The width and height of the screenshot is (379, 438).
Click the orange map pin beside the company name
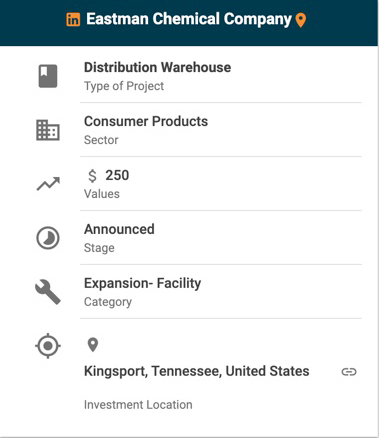coord(301,20)
